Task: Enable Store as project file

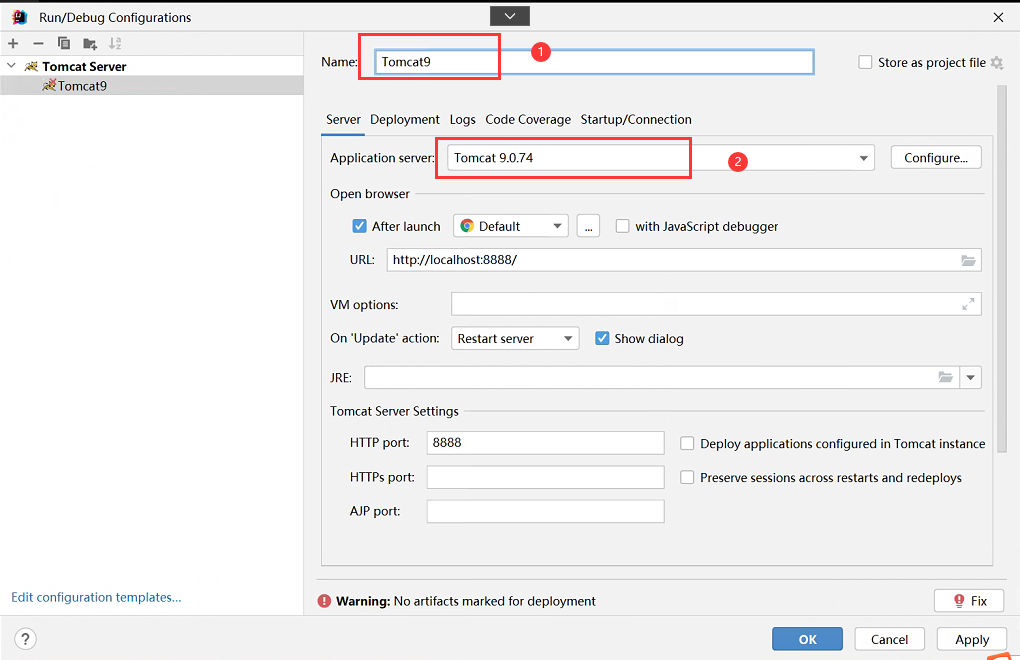Action: (x=865, y=62)
